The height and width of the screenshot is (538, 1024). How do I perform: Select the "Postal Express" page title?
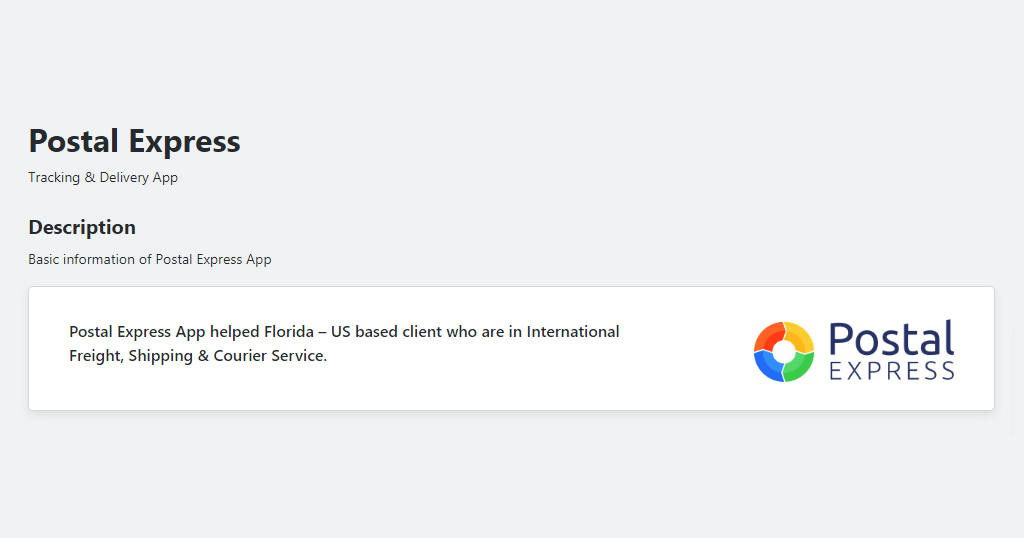coord(135,141)
